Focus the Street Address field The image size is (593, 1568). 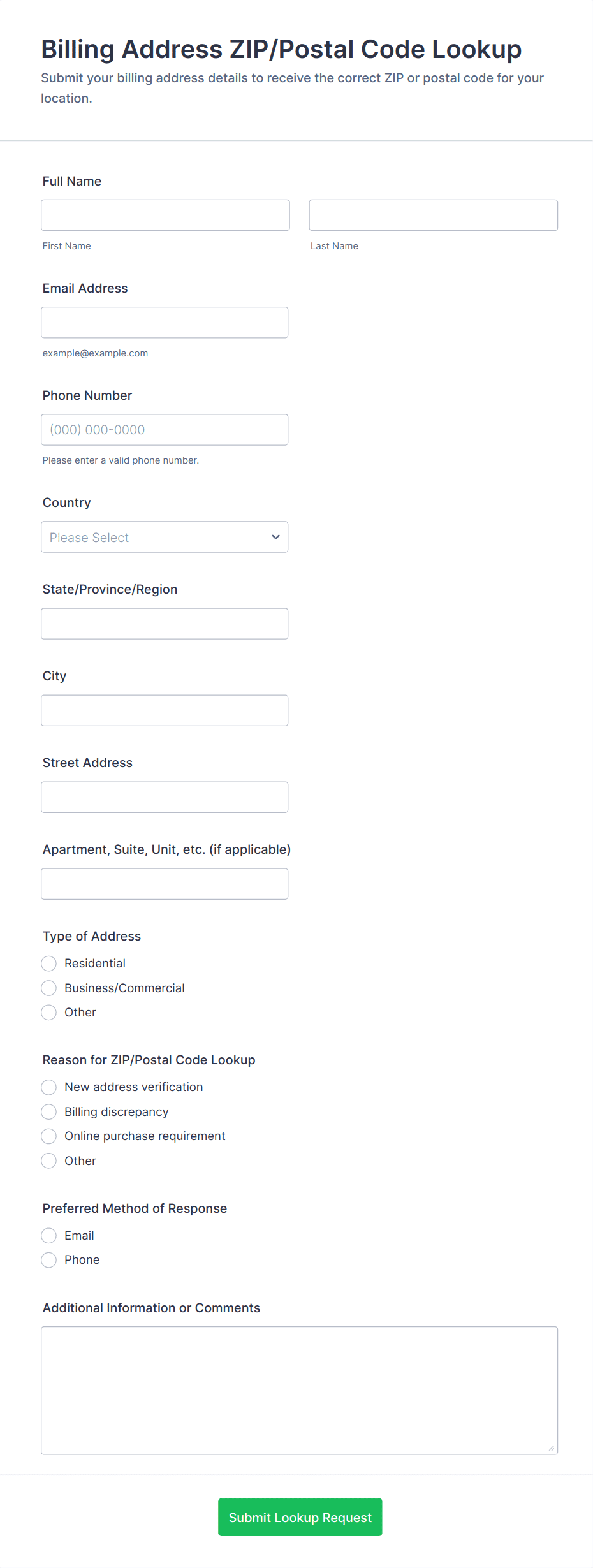click(165, 796)
